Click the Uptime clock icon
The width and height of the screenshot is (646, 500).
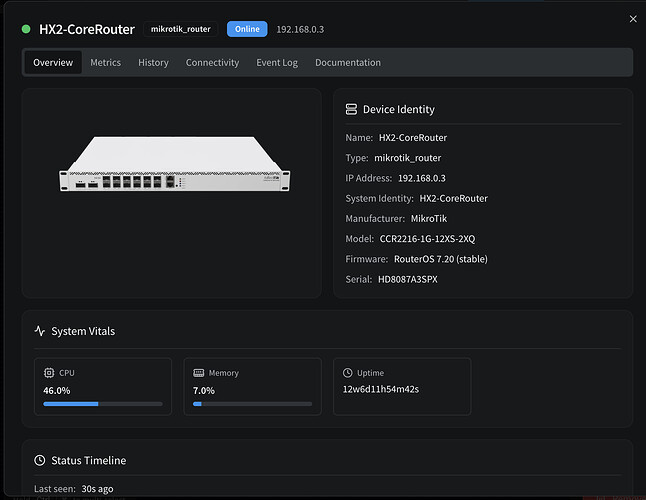(x=348, y=373)
